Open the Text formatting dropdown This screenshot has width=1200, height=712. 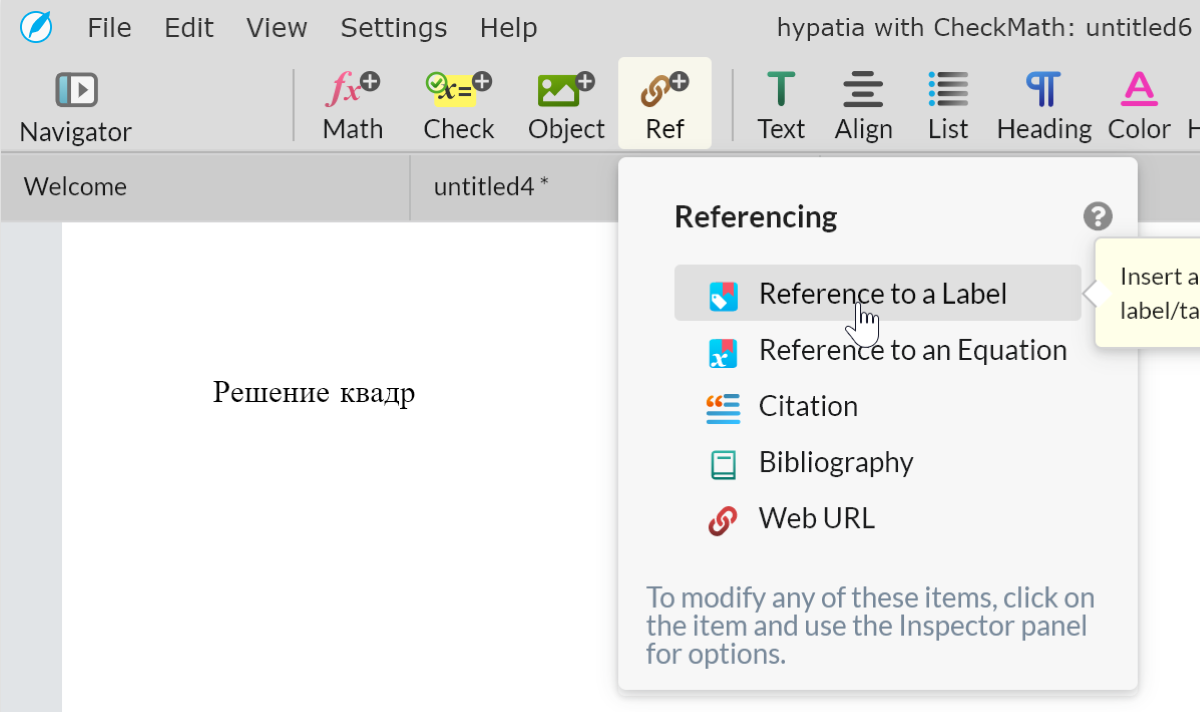point(781,107)
